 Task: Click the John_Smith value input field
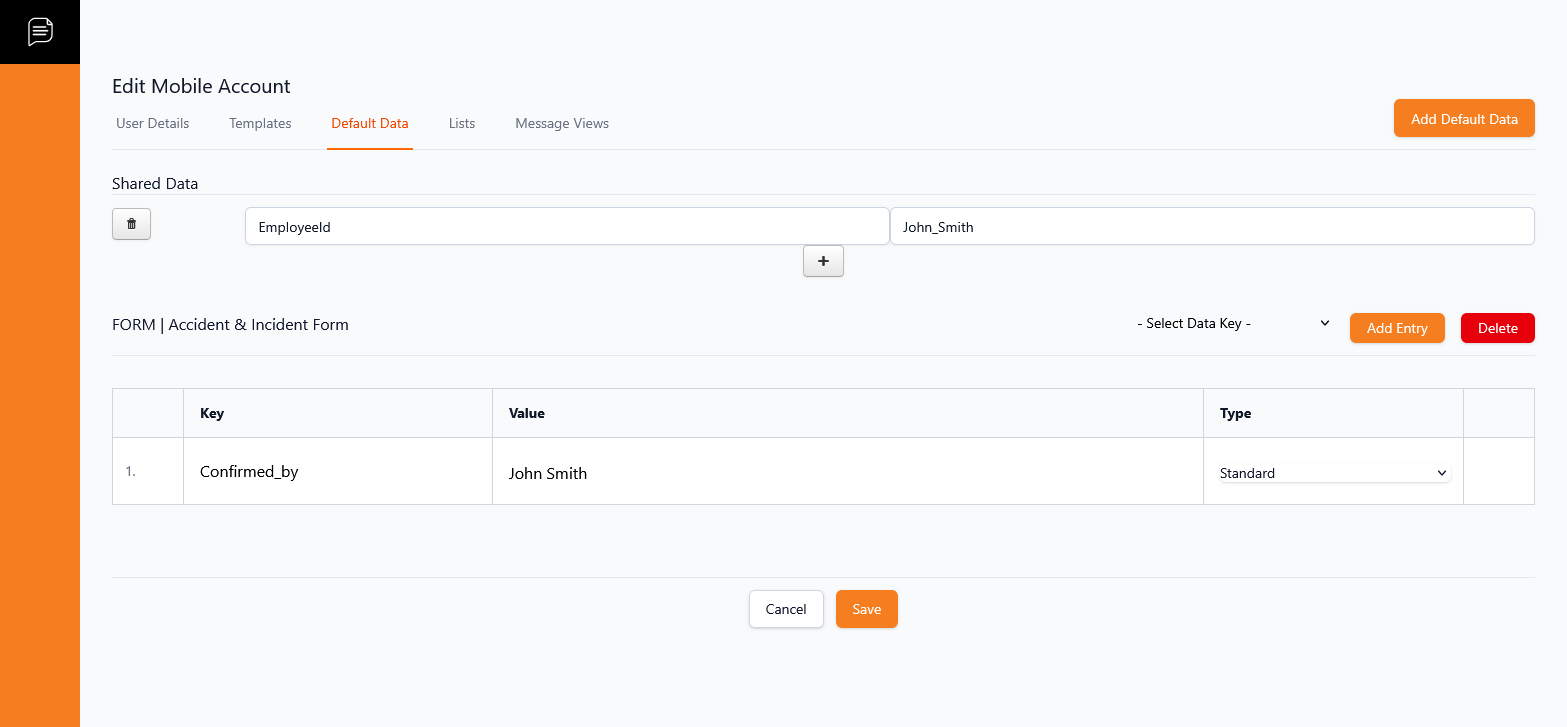pos(1211,226)
